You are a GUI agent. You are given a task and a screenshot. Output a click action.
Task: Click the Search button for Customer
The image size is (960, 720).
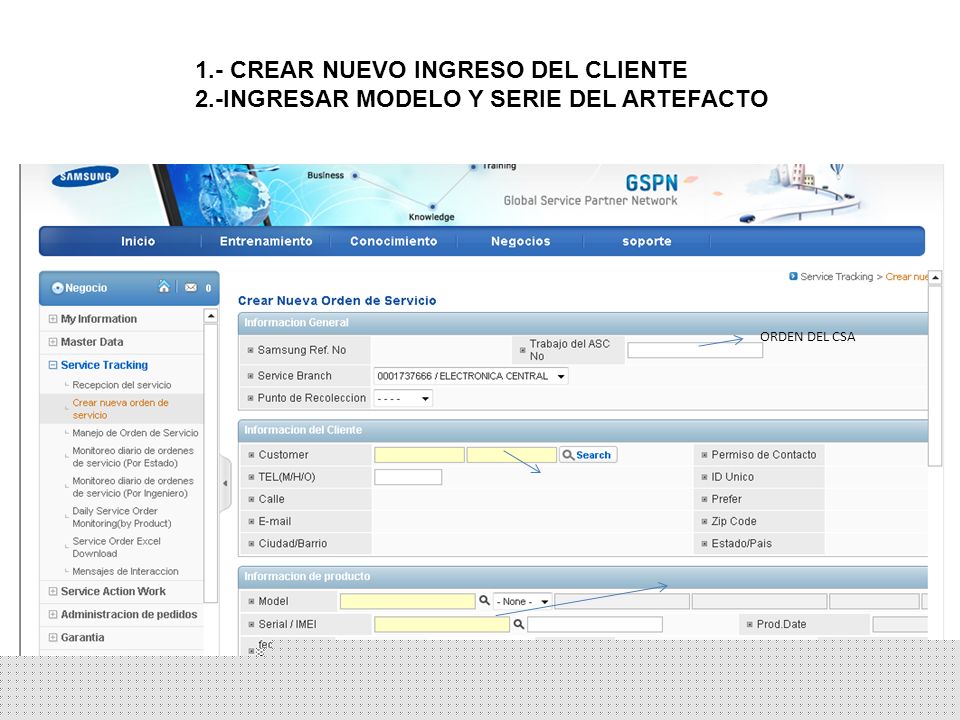point(588,455)
